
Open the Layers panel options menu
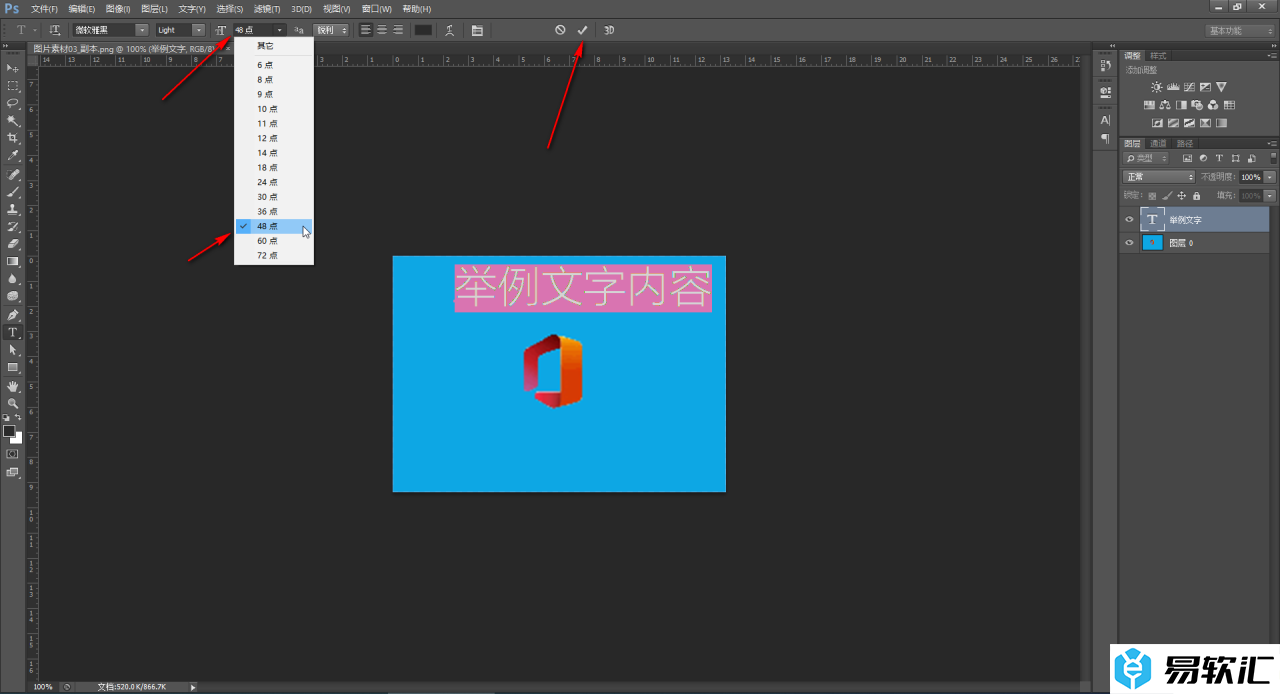1271,143
